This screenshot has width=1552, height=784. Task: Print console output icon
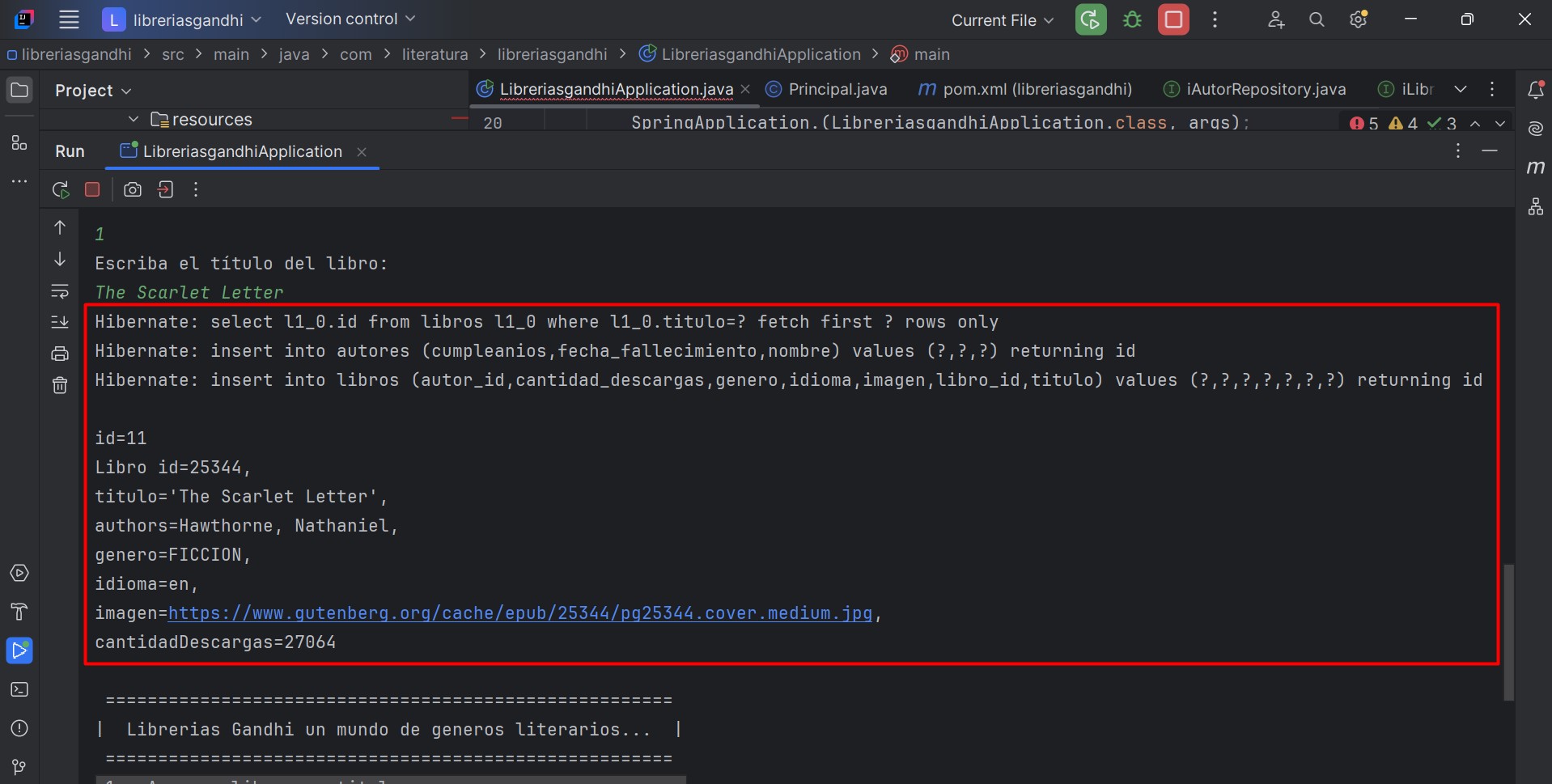60,354
